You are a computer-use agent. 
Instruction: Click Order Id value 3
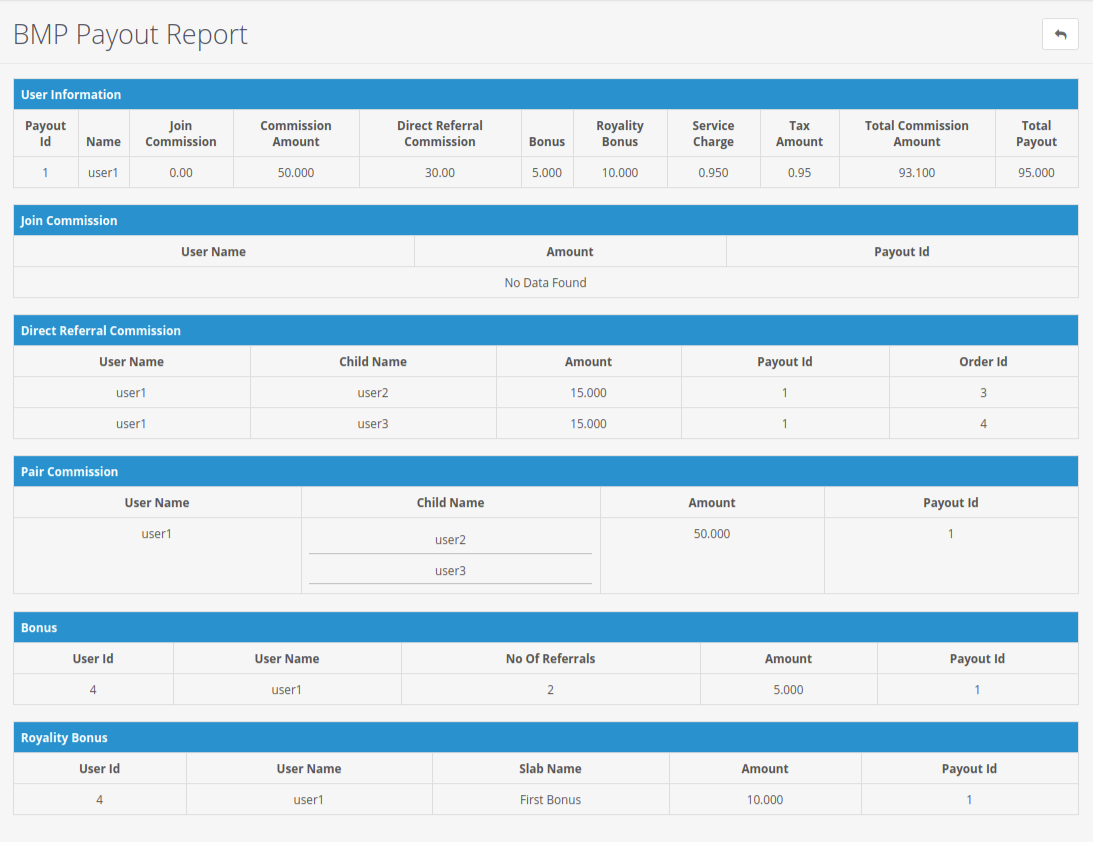tap(983, 393)
